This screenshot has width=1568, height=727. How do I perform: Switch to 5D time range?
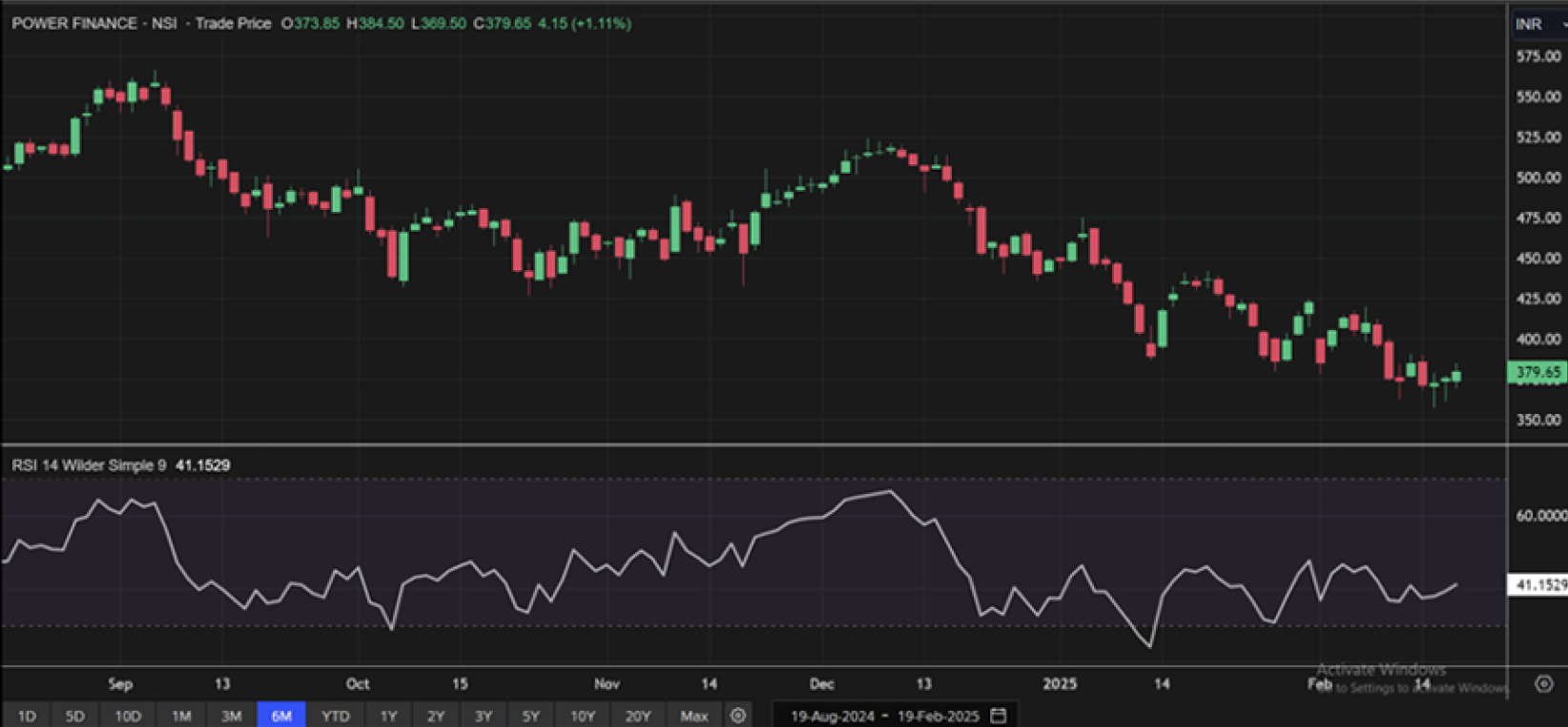[75, 716]
